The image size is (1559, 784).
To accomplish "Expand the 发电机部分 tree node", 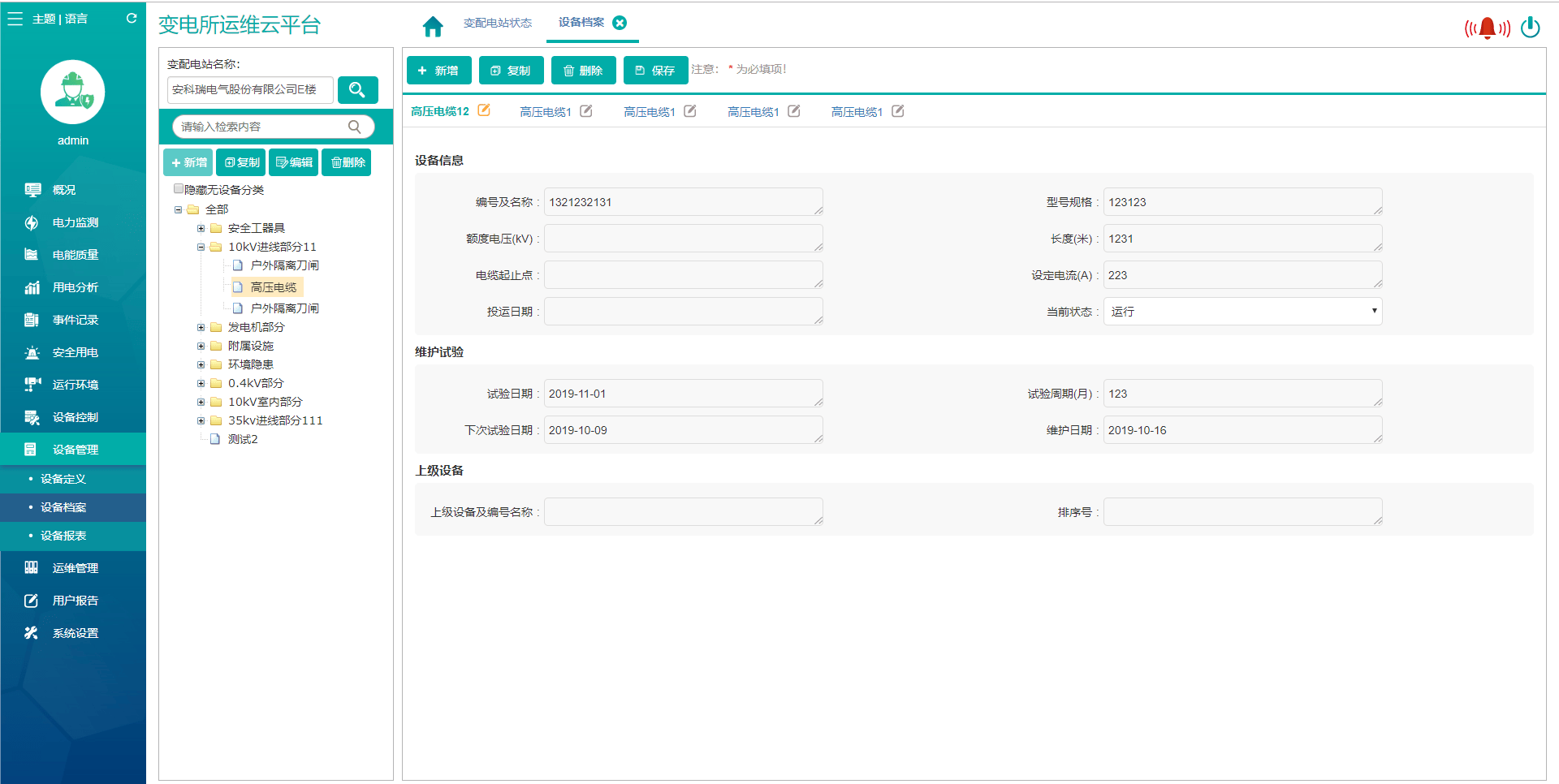I will pyautogui.click(x=201, y=327).
